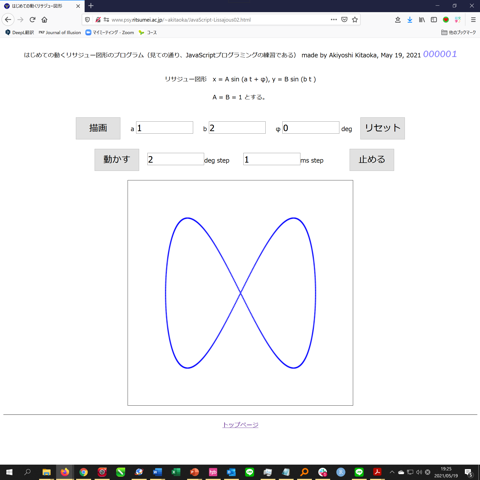Stop animation with the 止める button
The width and height of the screenshot is (480, 480).
372,159
